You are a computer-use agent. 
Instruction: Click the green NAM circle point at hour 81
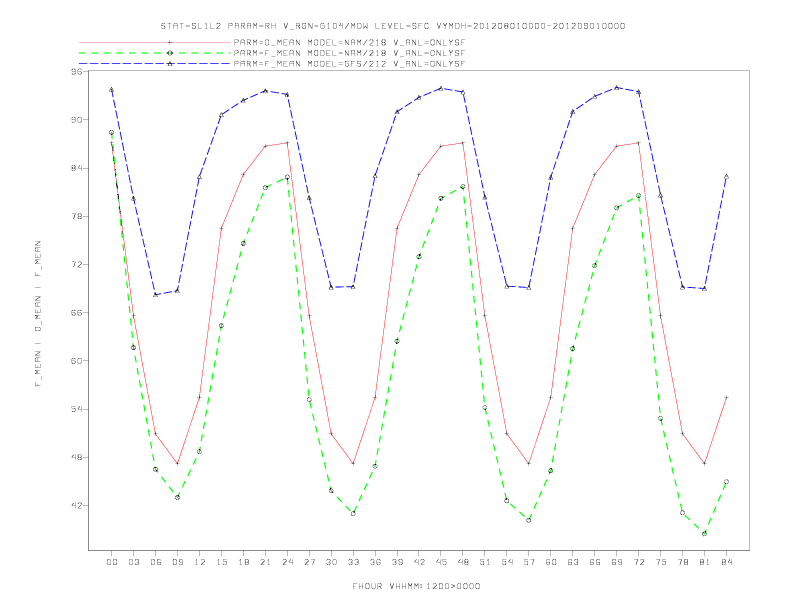click(x=704, y=533)
